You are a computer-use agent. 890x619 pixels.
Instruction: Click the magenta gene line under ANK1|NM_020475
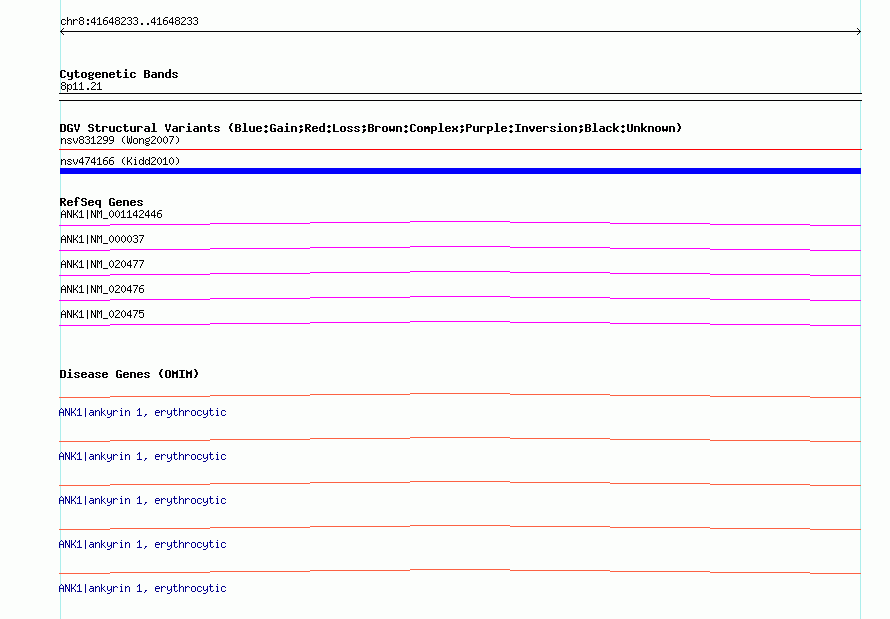point(460,323)
